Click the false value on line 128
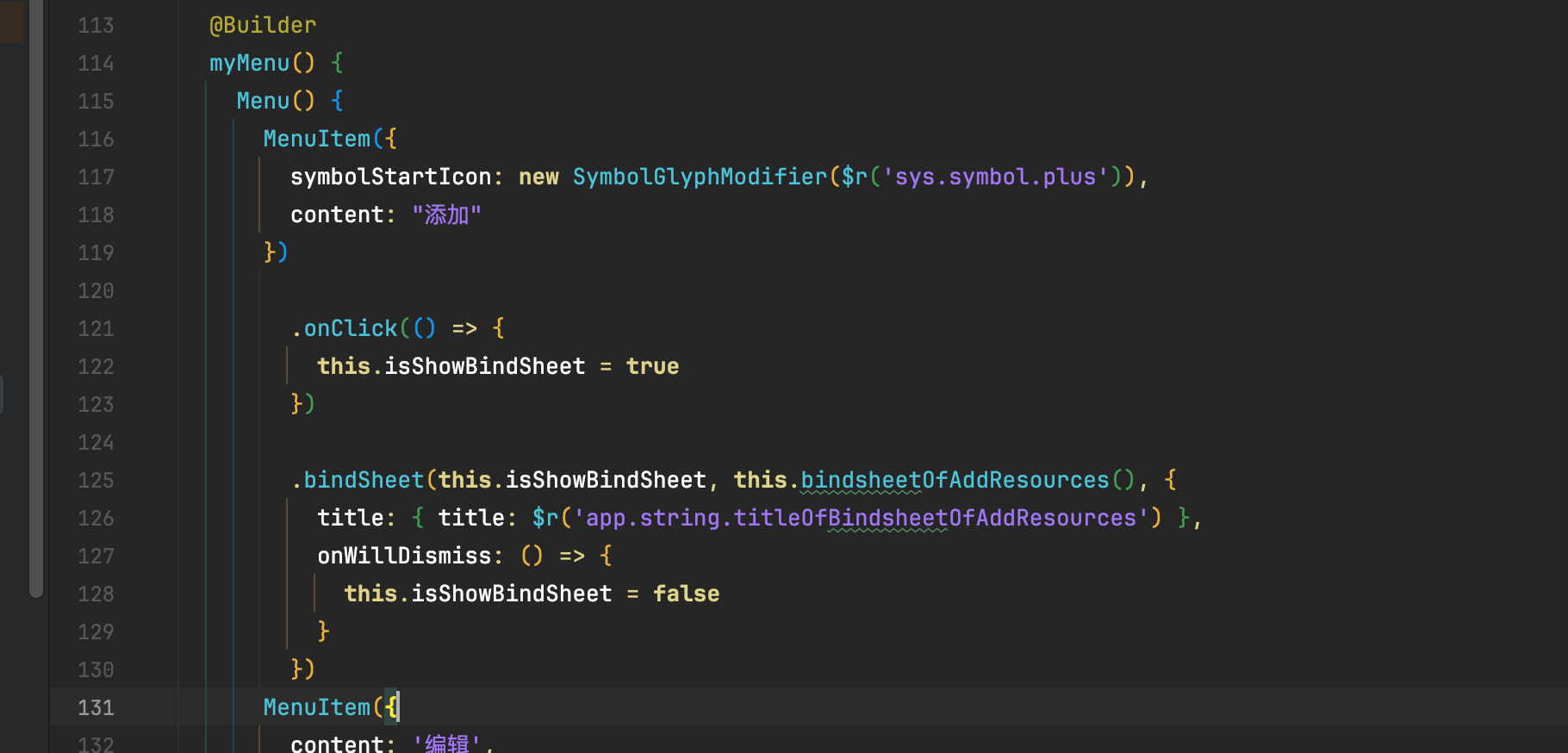This screenshot has height=753, width=1568. 686,594
